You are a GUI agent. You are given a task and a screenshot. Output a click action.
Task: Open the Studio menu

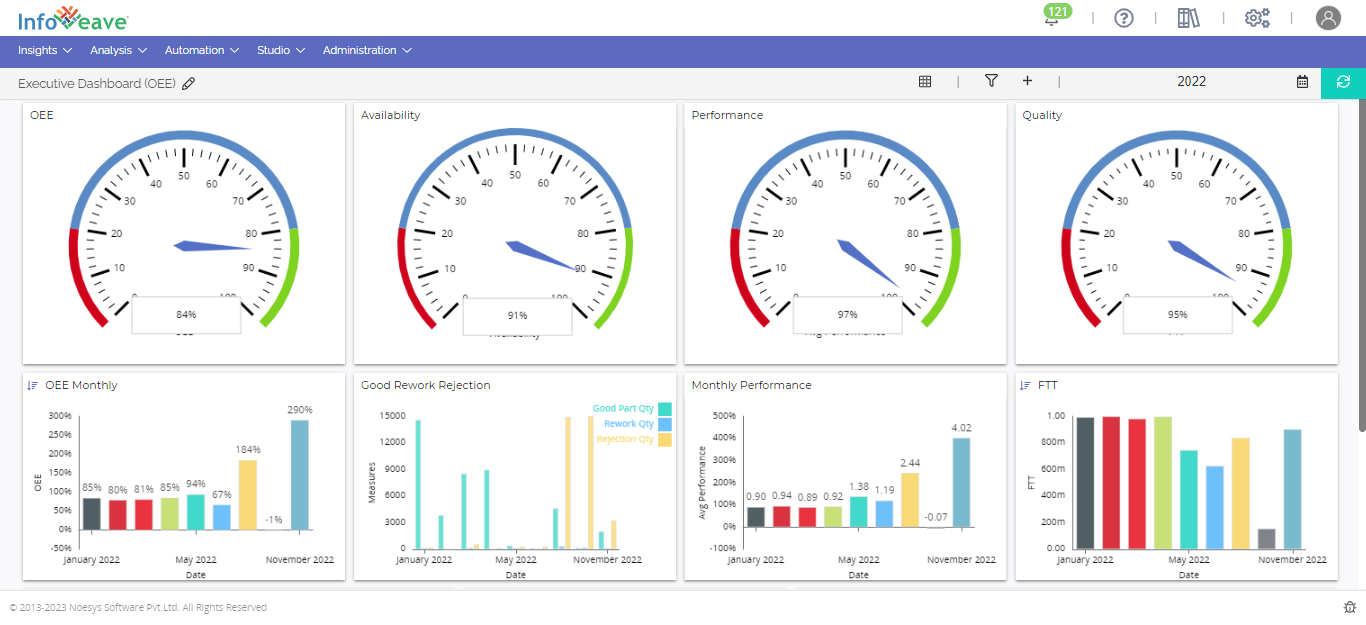click(281, 50)
